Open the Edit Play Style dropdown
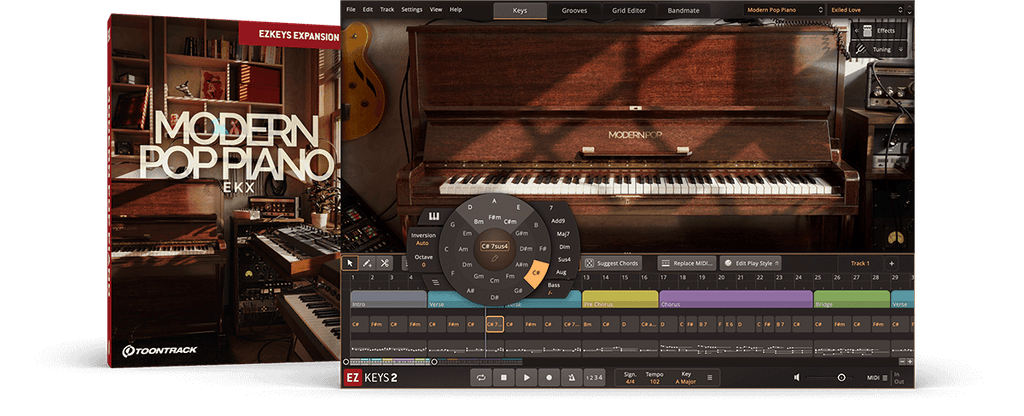Viewport: 1024px width, 416px height. click(752, 263)
